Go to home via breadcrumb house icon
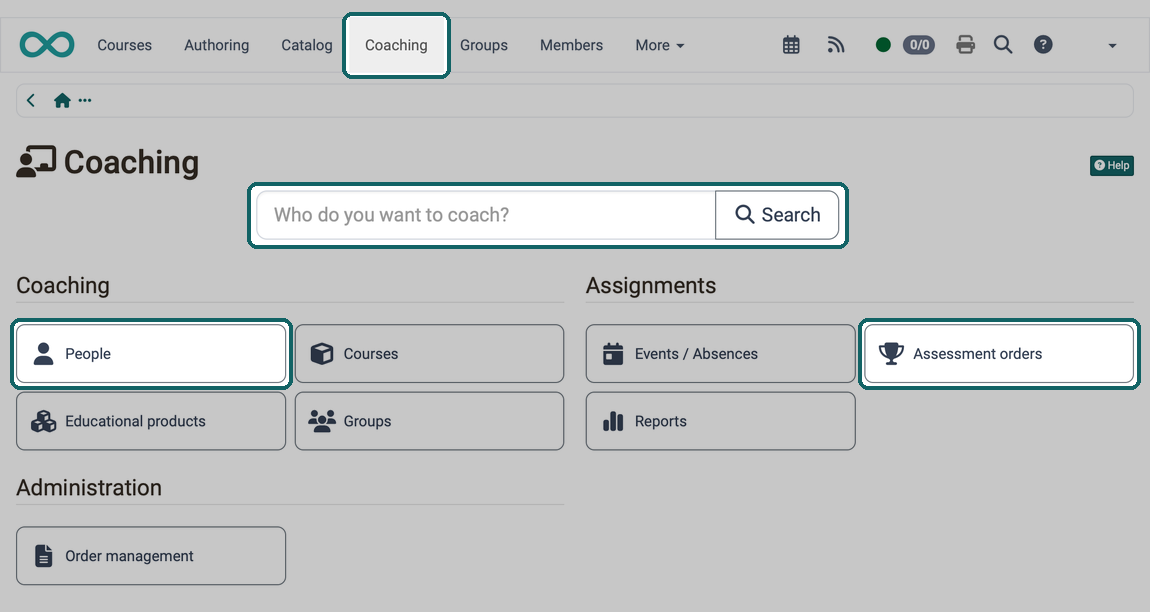 pos(62,101)
